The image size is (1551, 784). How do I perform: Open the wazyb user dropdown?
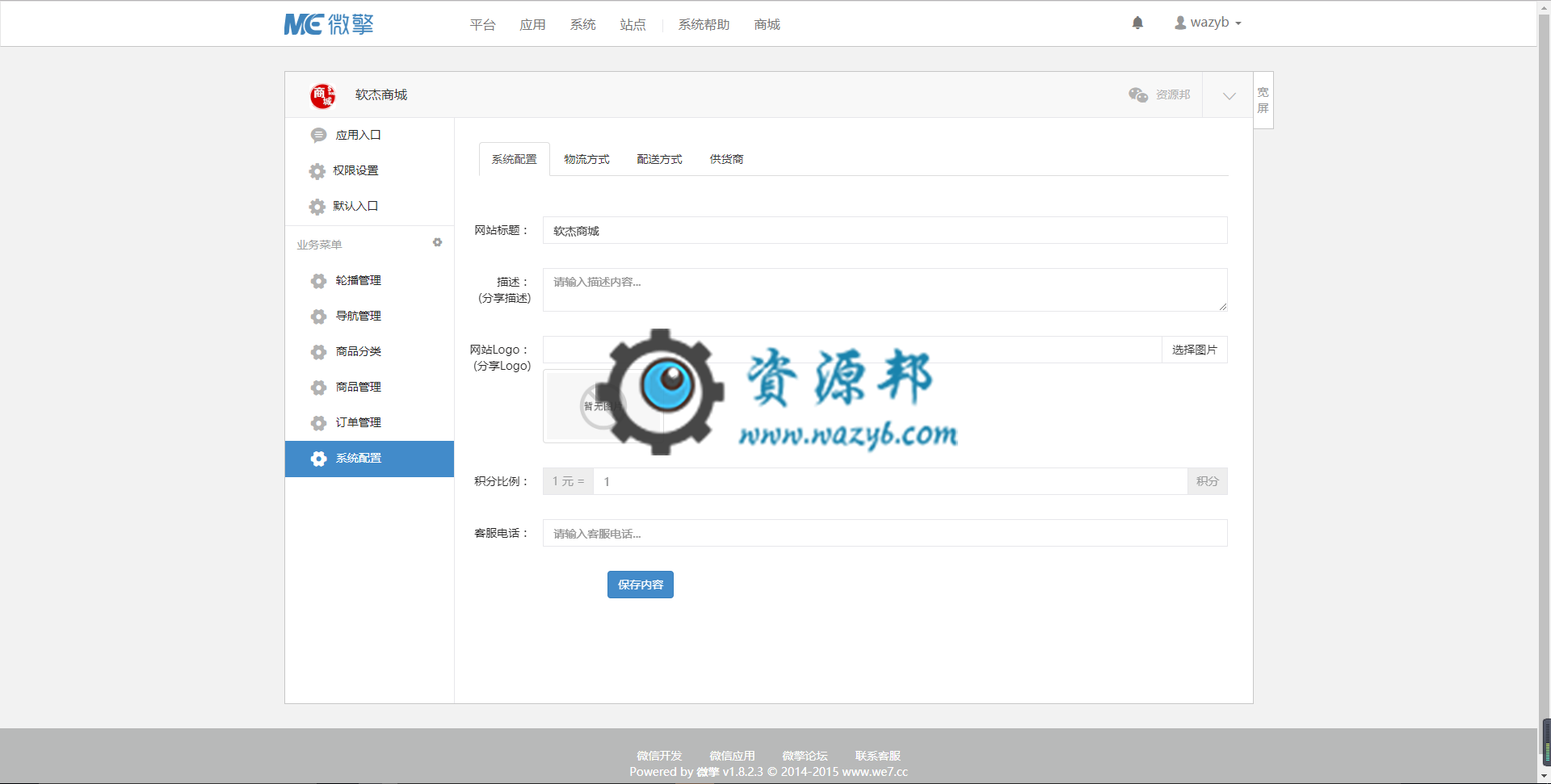pyautogui.click(x=1208, y=23)
